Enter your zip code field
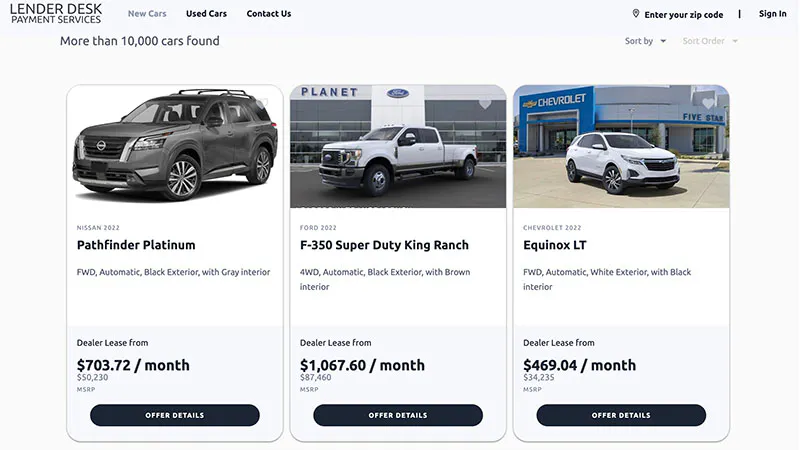The image size is (800, 450). [684, 15]
